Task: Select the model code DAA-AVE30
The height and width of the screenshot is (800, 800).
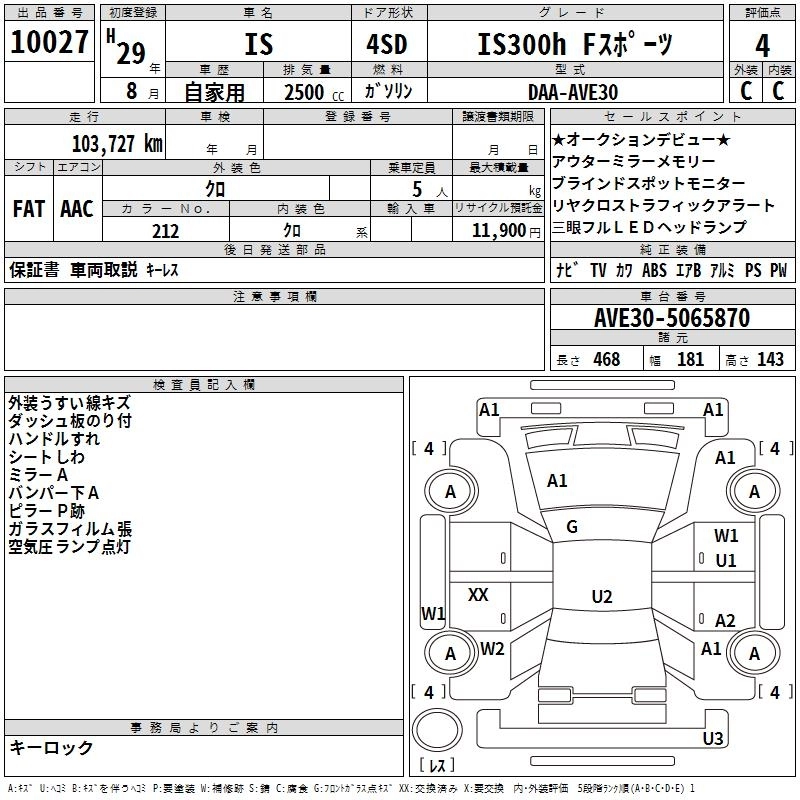Action: pyautogui.click(x=573, y=92)
